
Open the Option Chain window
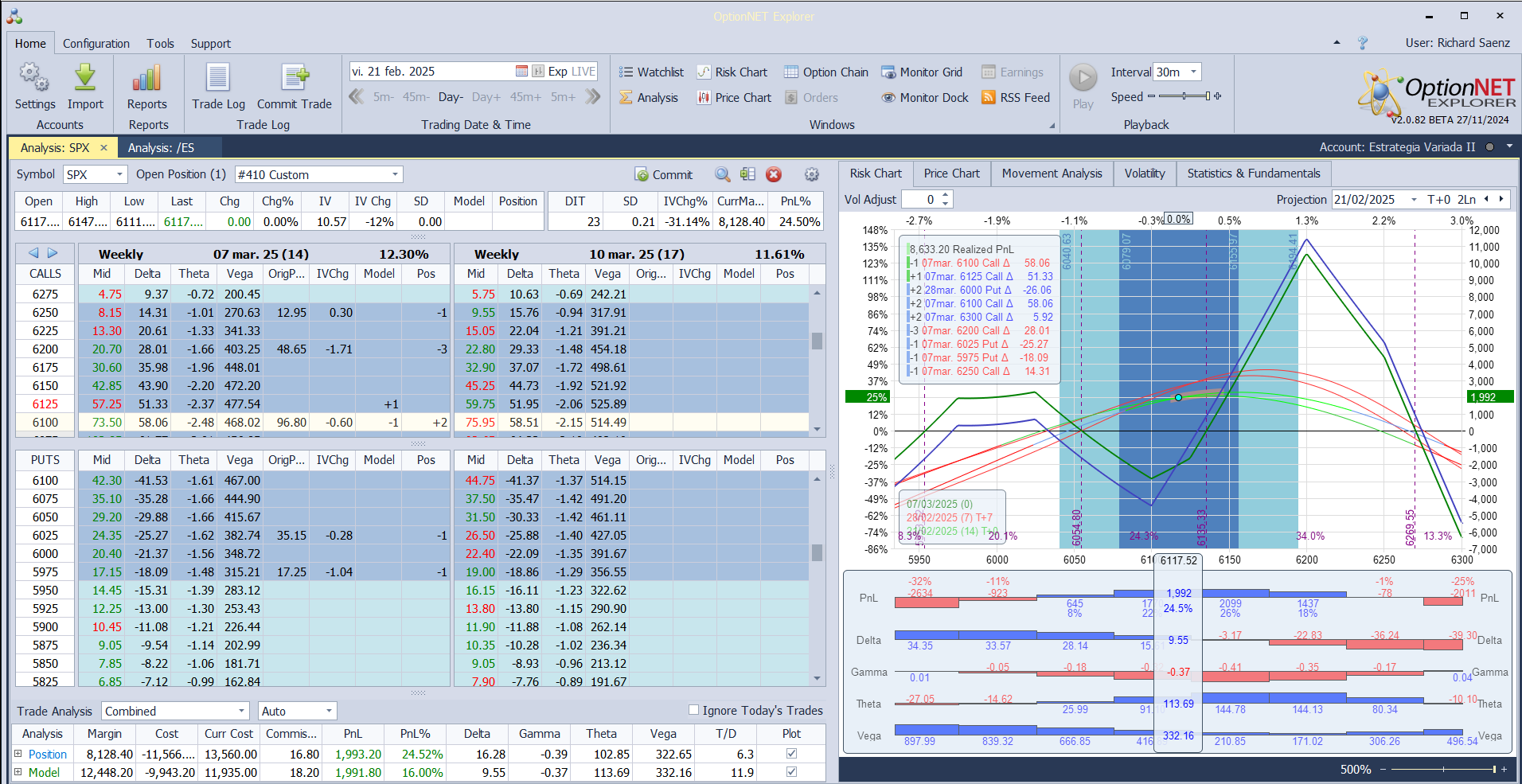point(826,72)
